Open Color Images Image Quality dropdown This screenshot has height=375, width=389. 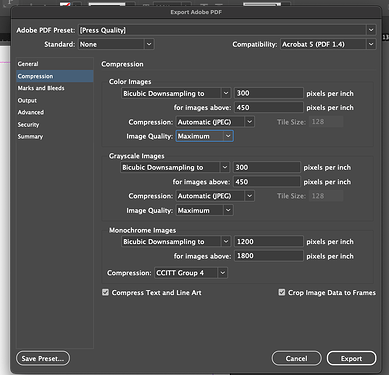[x=204, y=136]
